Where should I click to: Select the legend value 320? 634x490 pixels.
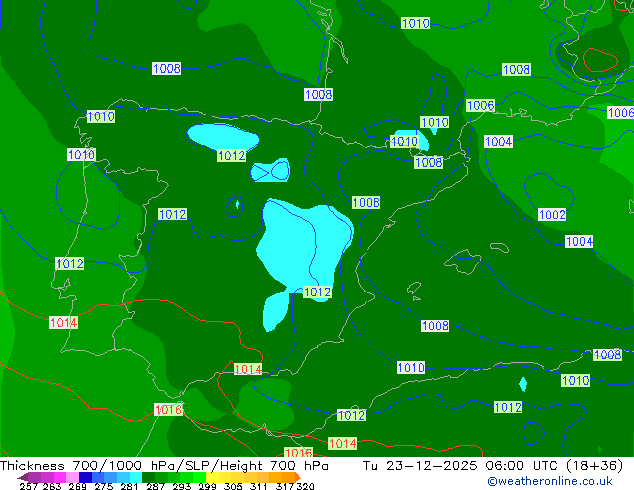click(x=305, y=486)
